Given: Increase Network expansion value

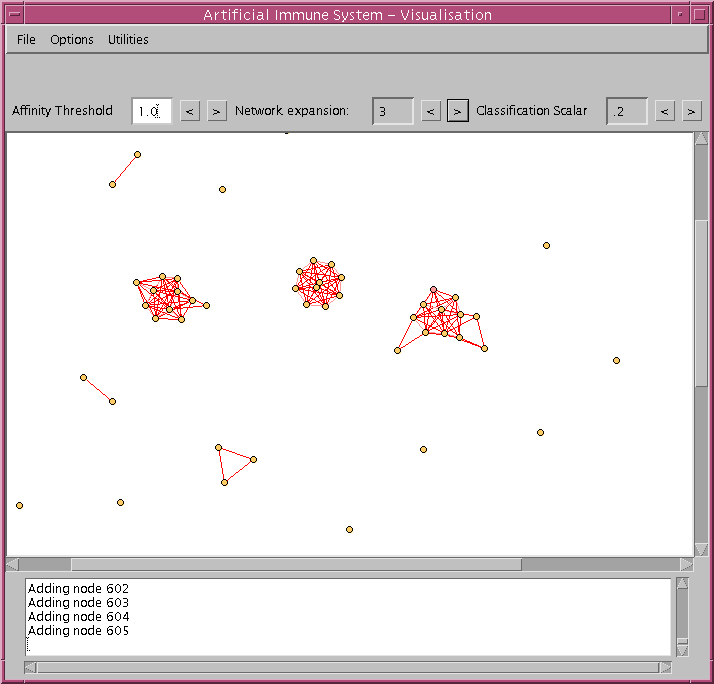Looking at the screenshot, I should pos(458,111).
